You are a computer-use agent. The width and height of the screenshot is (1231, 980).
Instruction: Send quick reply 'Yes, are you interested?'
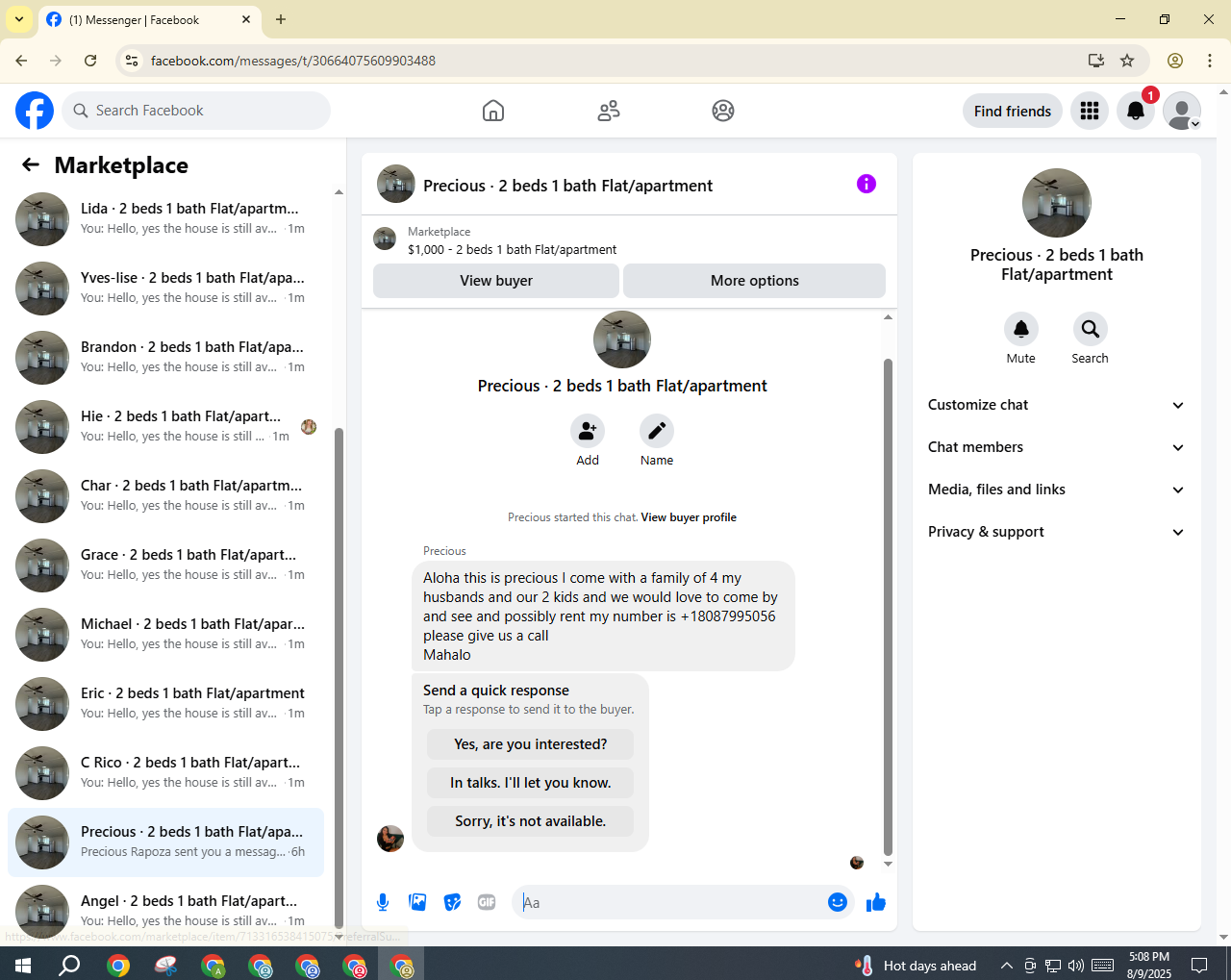[x=530, y=744]
